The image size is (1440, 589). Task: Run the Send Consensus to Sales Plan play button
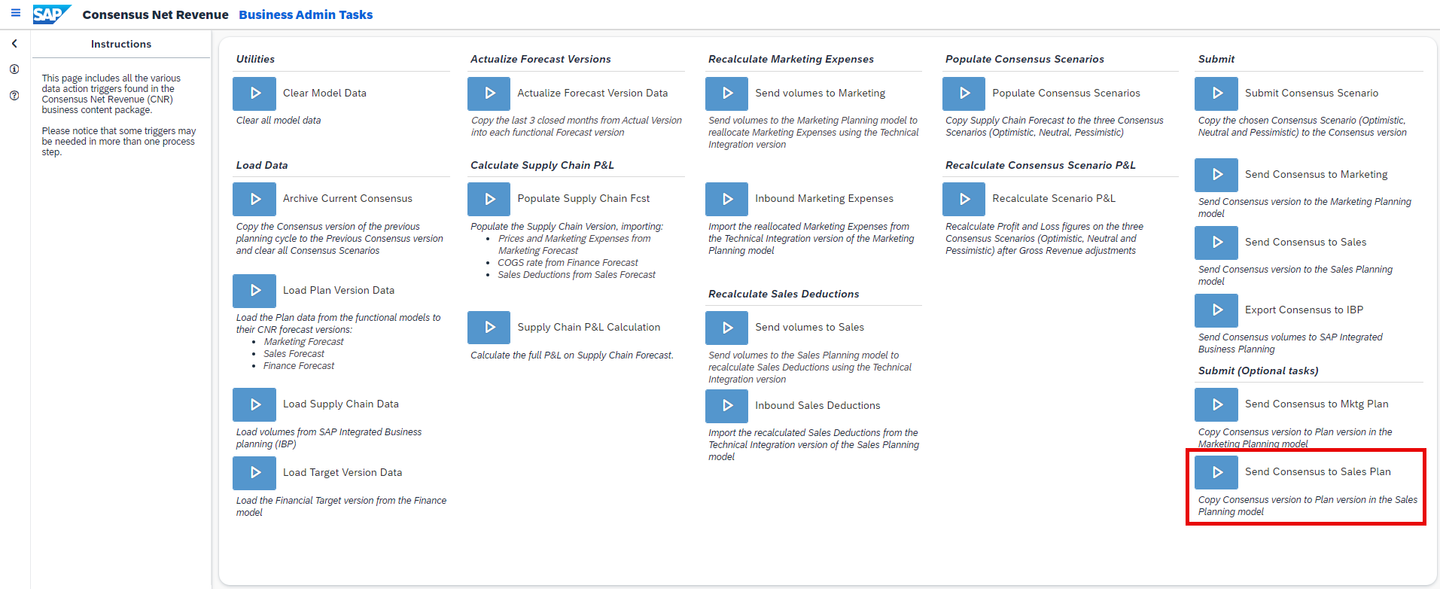tap(1217, 472)
